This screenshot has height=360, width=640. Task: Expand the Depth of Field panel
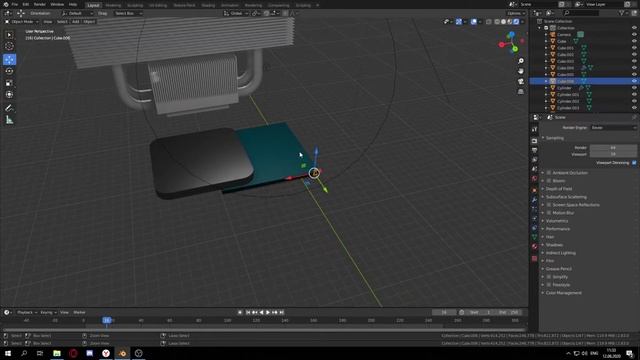click(558, 189)
